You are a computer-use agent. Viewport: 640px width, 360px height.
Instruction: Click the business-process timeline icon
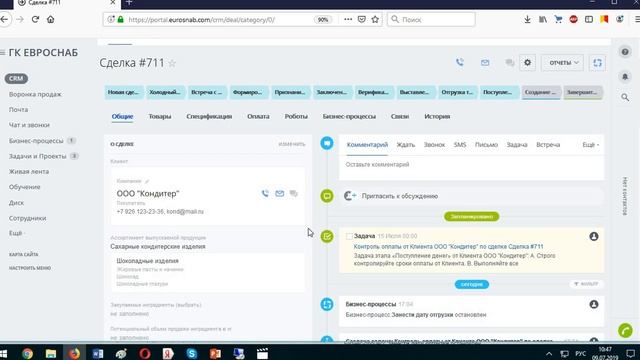(x=327, y=304)
